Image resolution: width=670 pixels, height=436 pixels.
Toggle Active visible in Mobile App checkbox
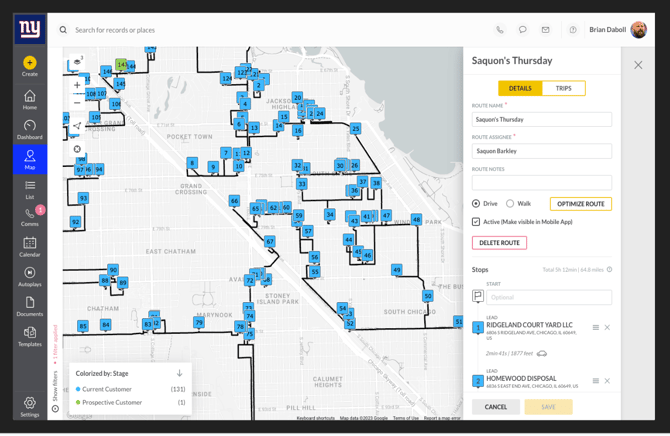[476, 221]
